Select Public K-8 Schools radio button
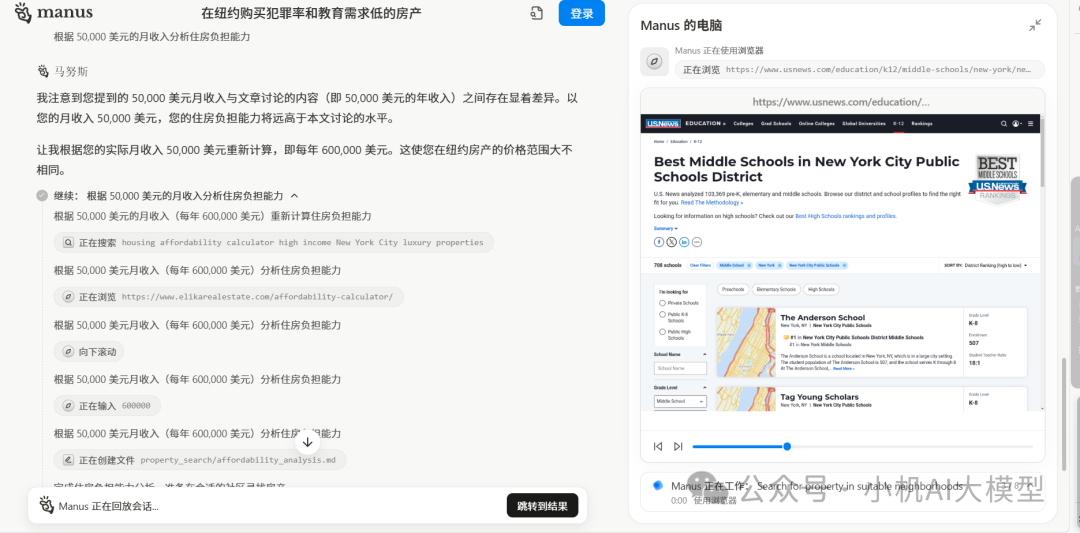Screen dimensions: 1080x533 click(x=663, y=315)
